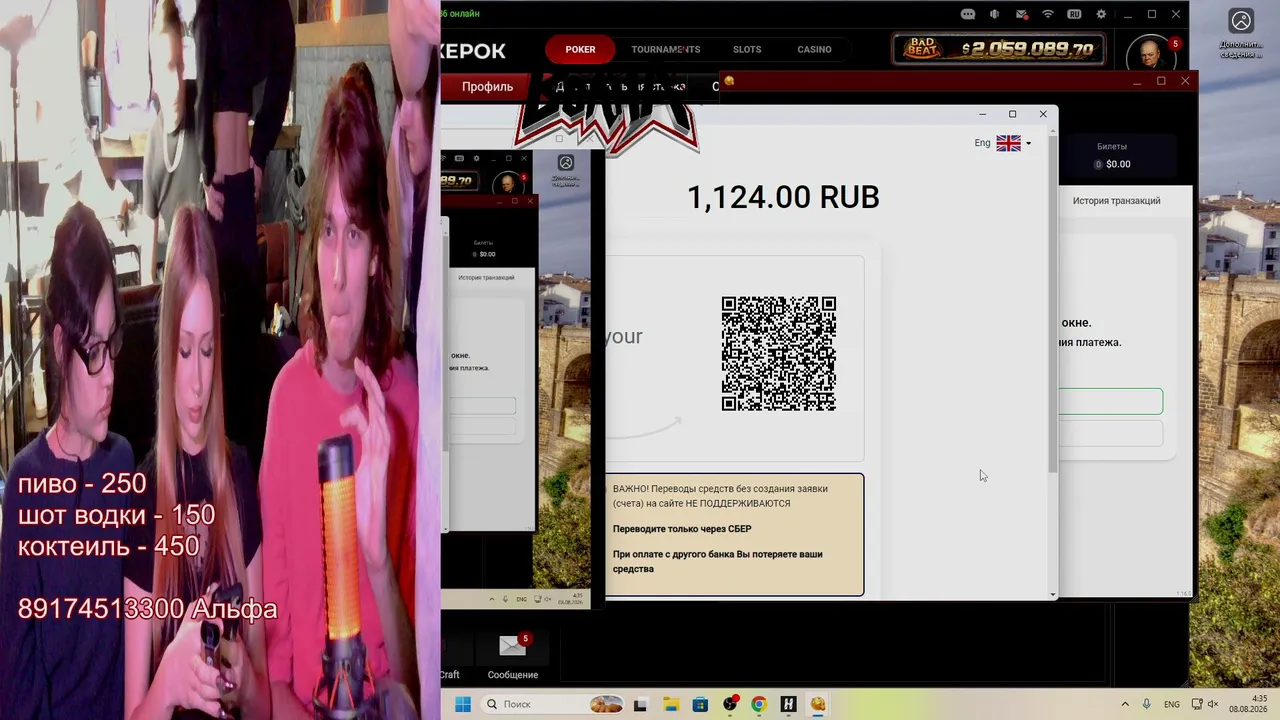The height and width of the screenshot is (720, 1280).
Task: Click the Переводите только через СБЕР line
Action: (x=682, y=529)
